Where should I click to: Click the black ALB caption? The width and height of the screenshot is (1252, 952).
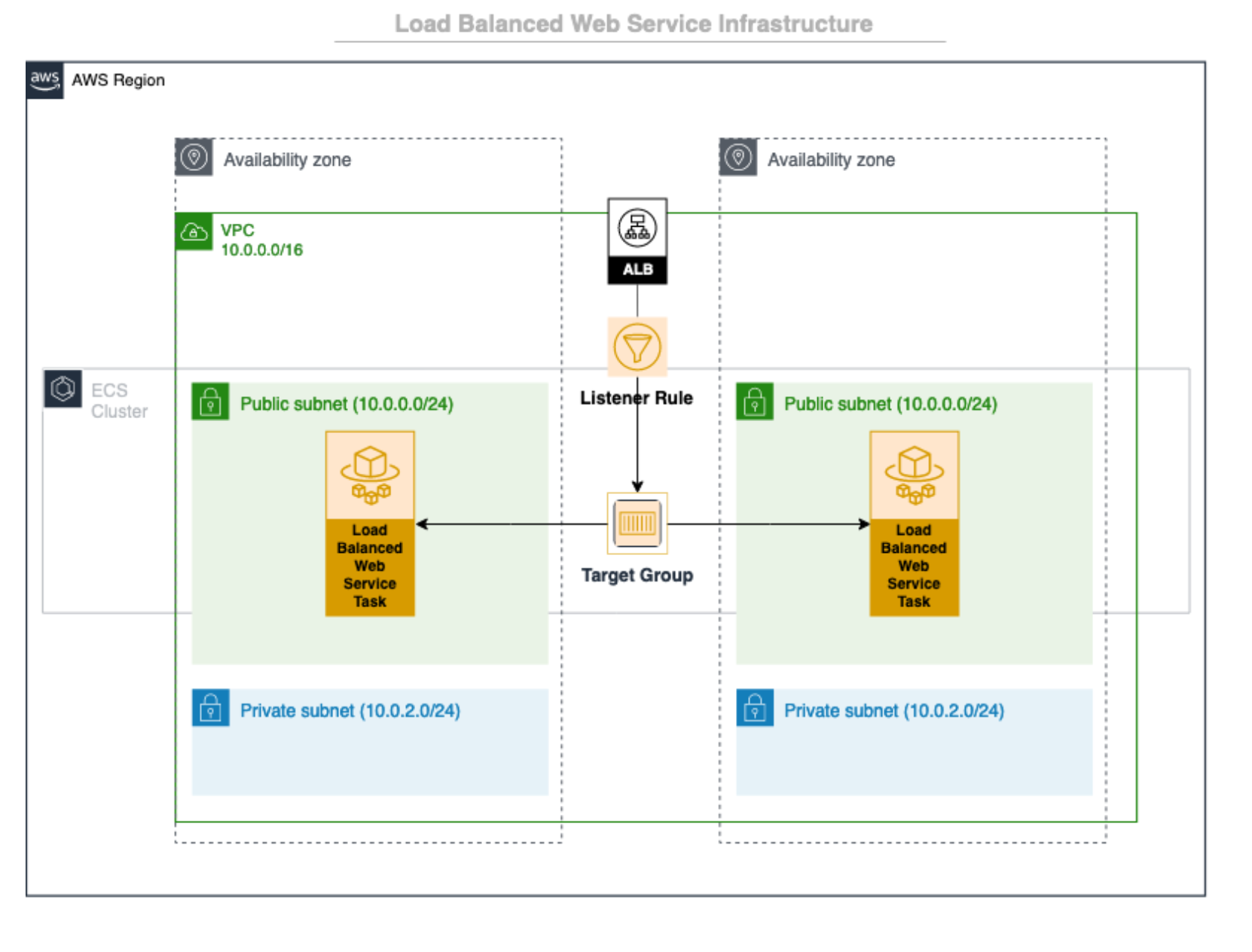[x=637, y=270]
